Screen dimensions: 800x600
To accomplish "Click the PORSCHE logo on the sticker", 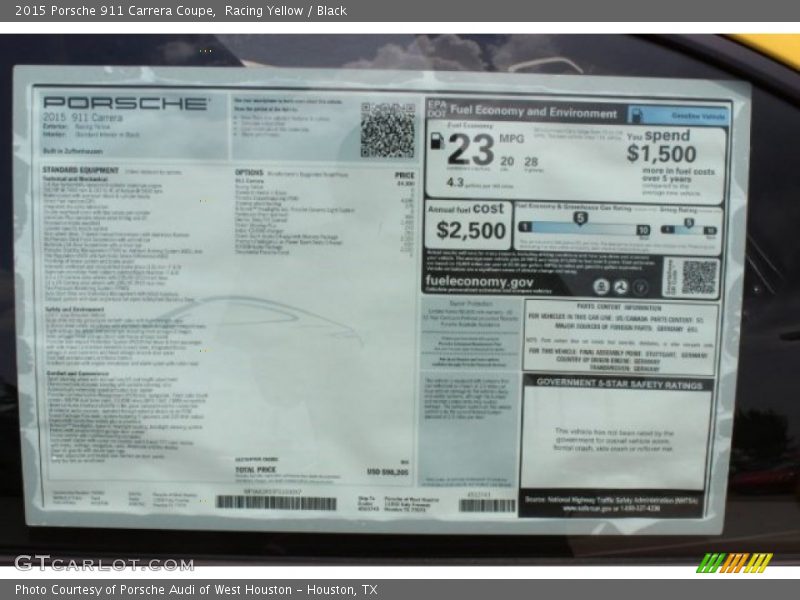I will click(x=125, y=103).
